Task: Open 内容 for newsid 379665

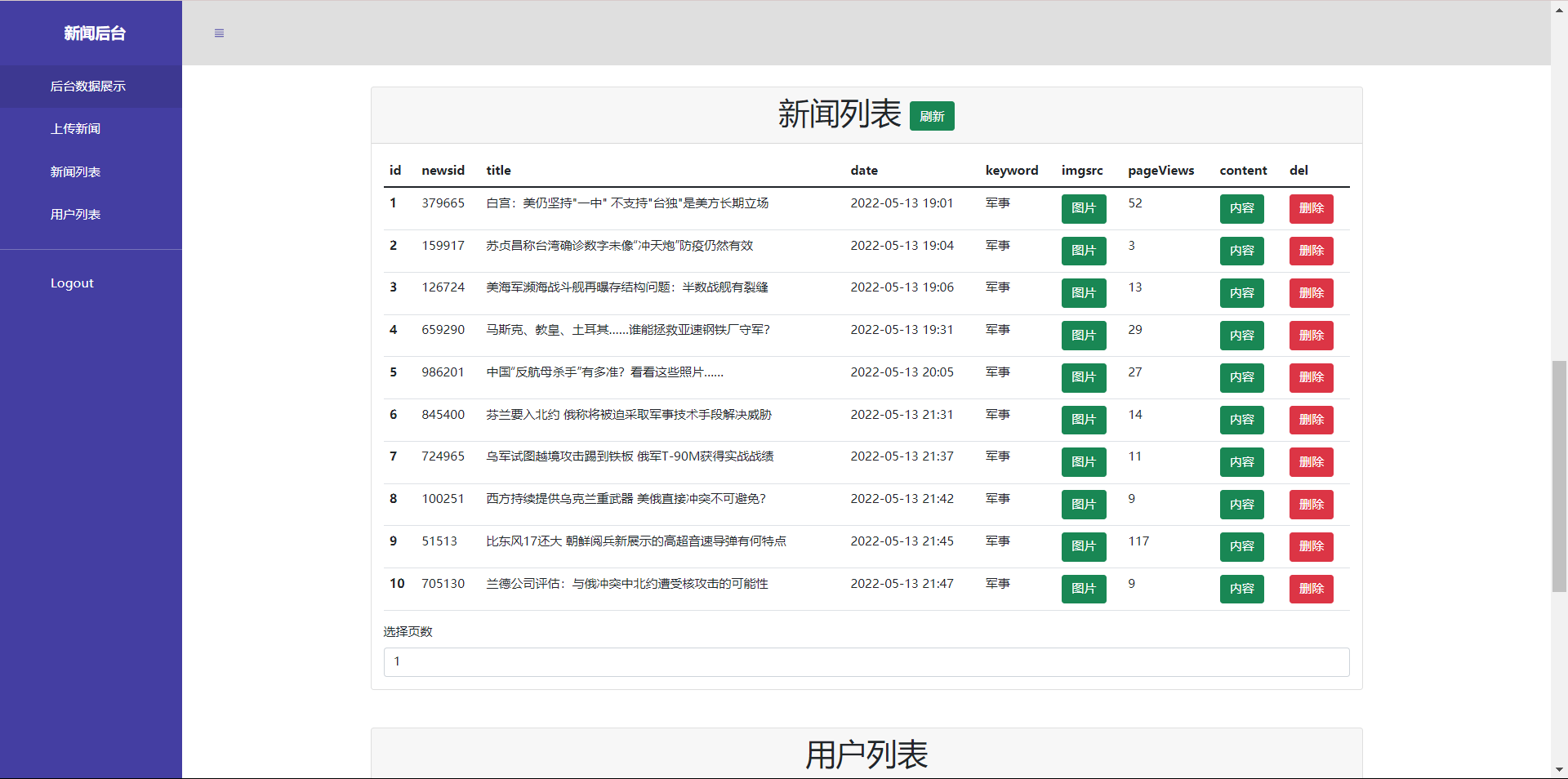Action: [1242, 208]
